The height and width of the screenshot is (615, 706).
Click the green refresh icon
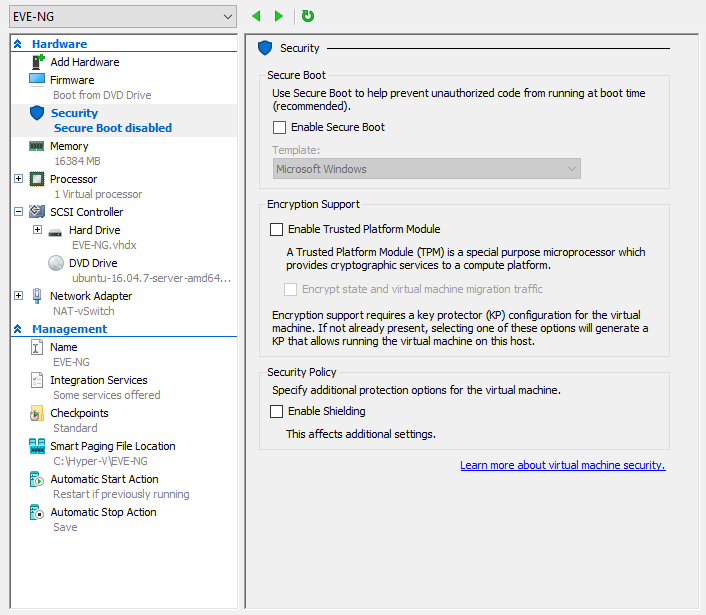[x=308, y=16]
